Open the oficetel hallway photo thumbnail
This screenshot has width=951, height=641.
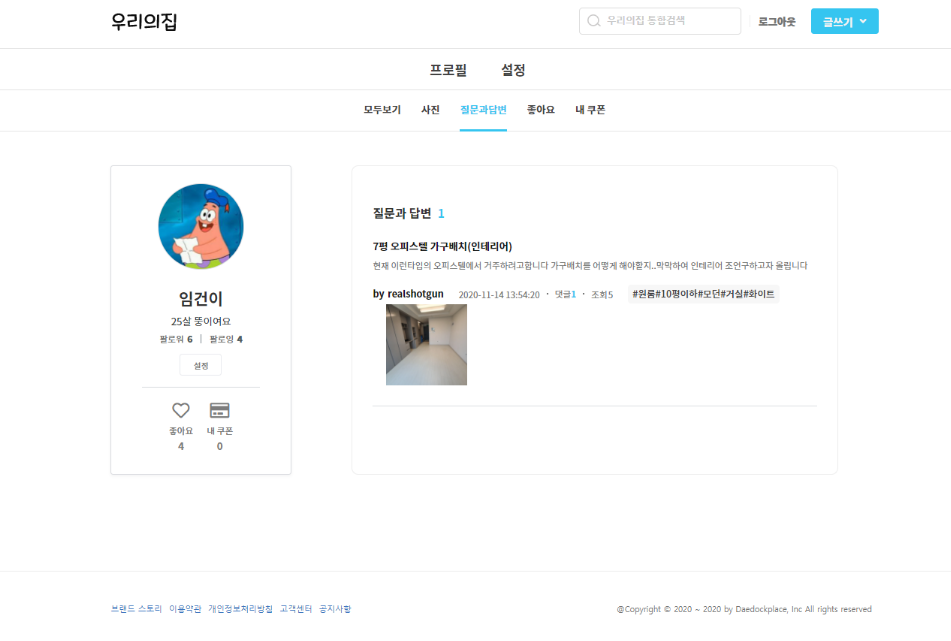(426, 344)
